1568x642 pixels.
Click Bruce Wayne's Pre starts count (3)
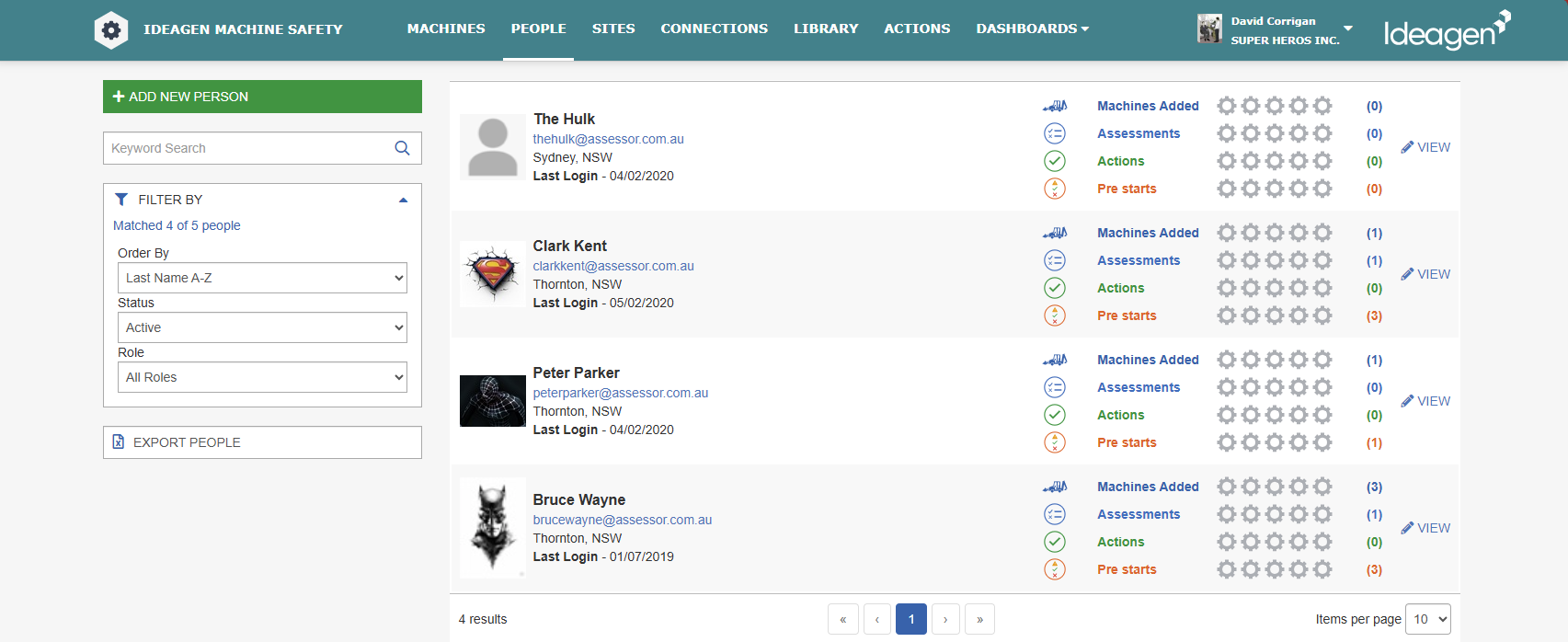1374,569
